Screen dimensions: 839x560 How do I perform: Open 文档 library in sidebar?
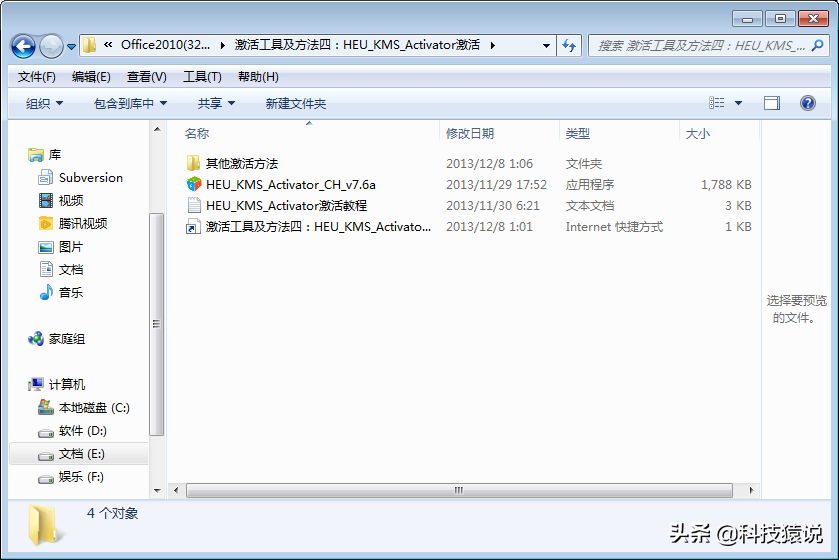coord(71,270)
